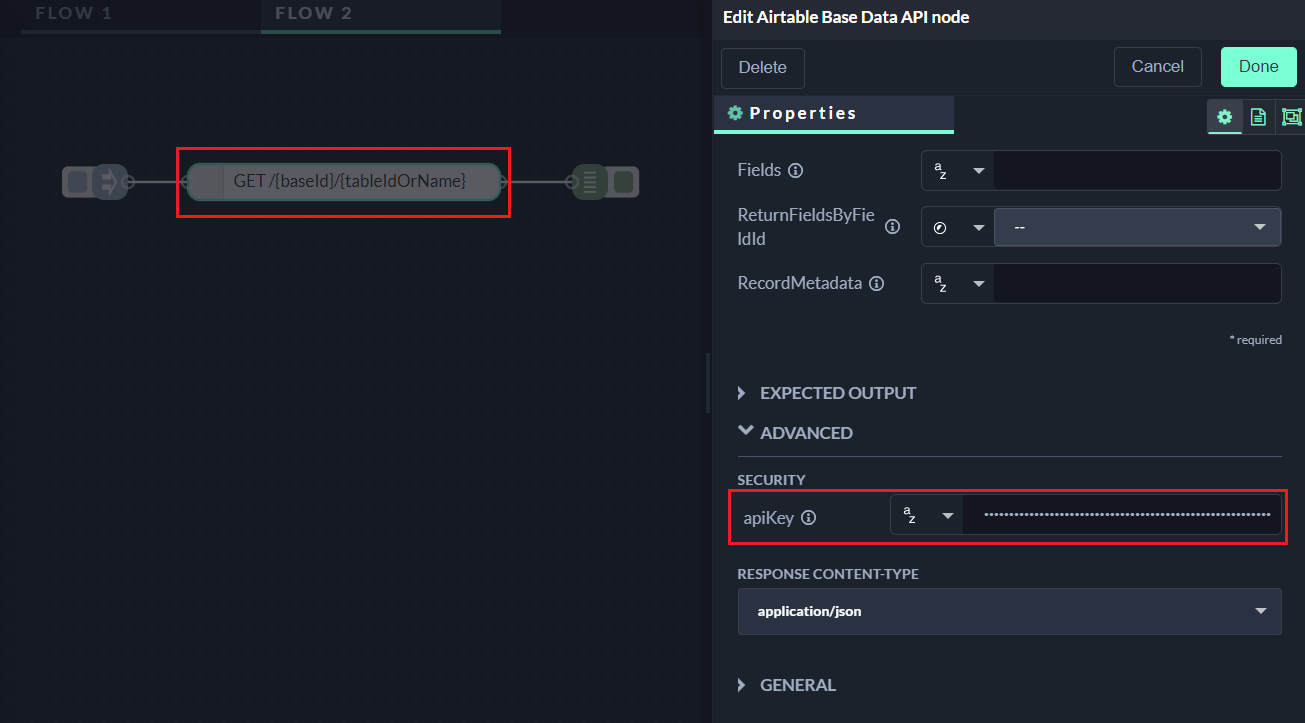
Task: Open node appearance icon
Action: pos(1291,117)
